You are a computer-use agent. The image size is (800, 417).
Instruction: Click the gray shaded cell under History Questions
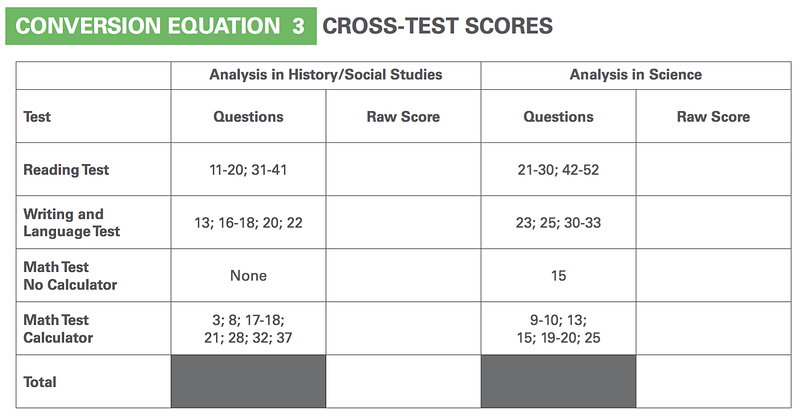248,382
